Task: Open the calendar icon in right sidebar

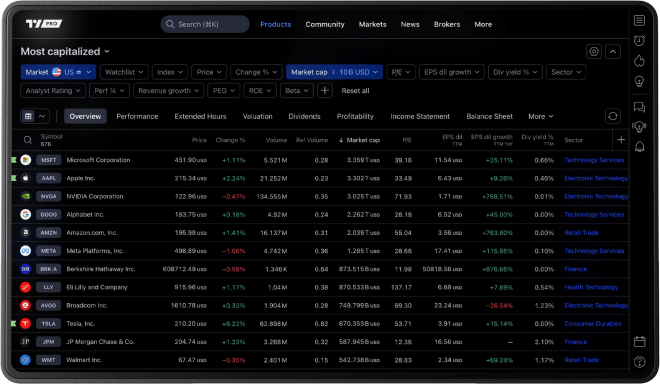Action: 639,341
